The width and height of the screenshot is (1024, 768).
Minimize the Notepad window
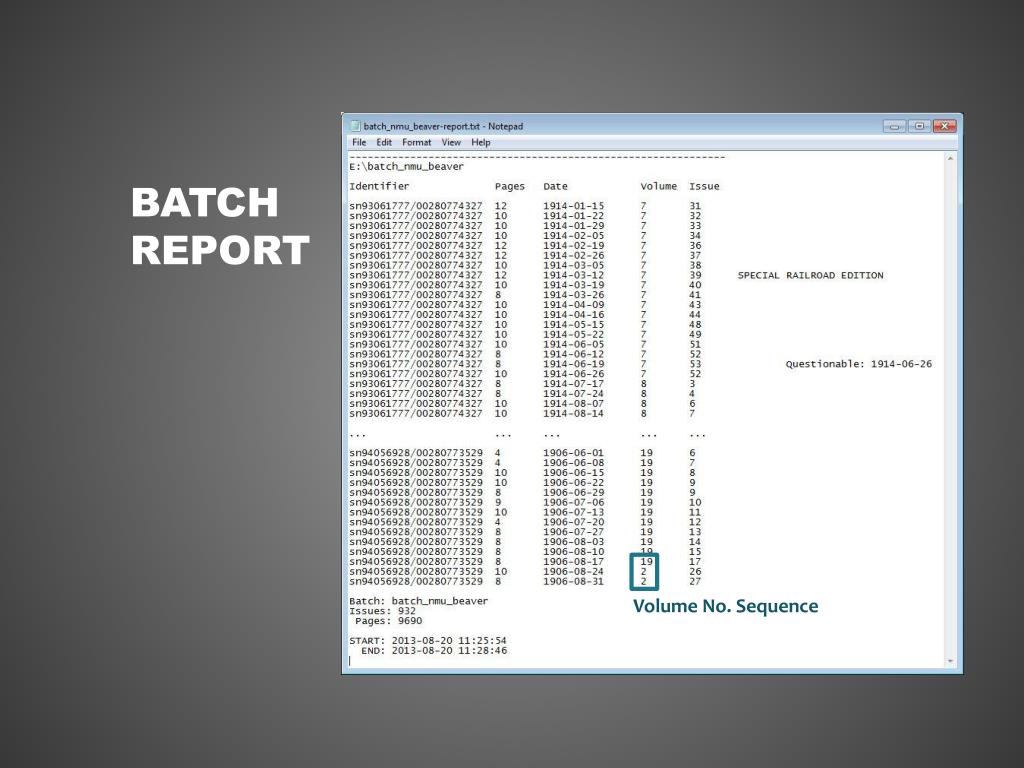tap(894, 126)
